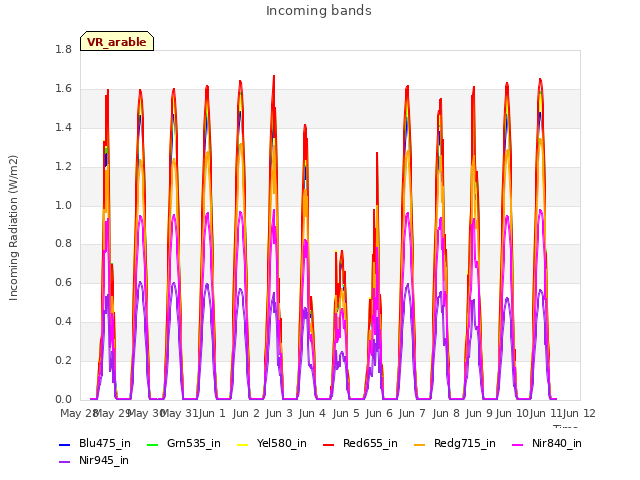Viewport: 640px width, 480px height.
Task: Click the 1.0 y-axis tick label
Action: click(63, 205)
